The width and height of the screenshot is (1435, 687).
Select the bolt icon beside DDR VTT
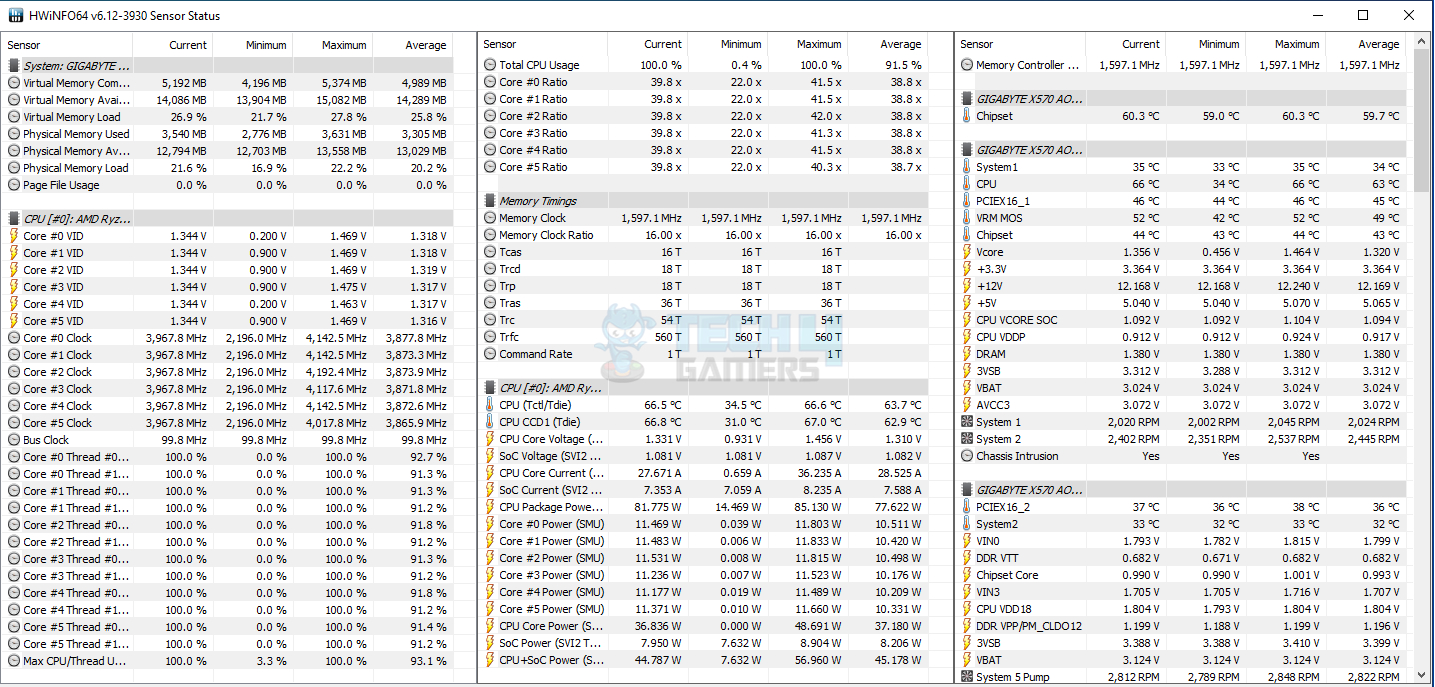pos(967,558)
